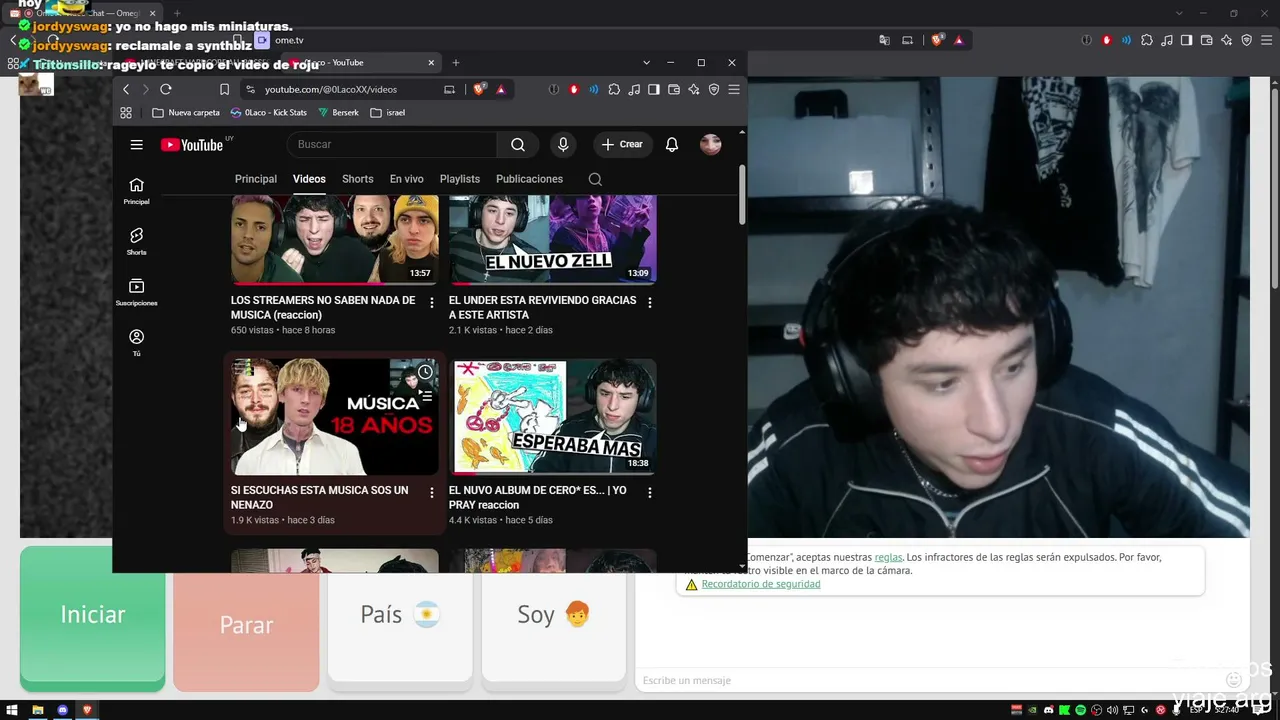Open Shorts in the YouTube sidebar

136,241
